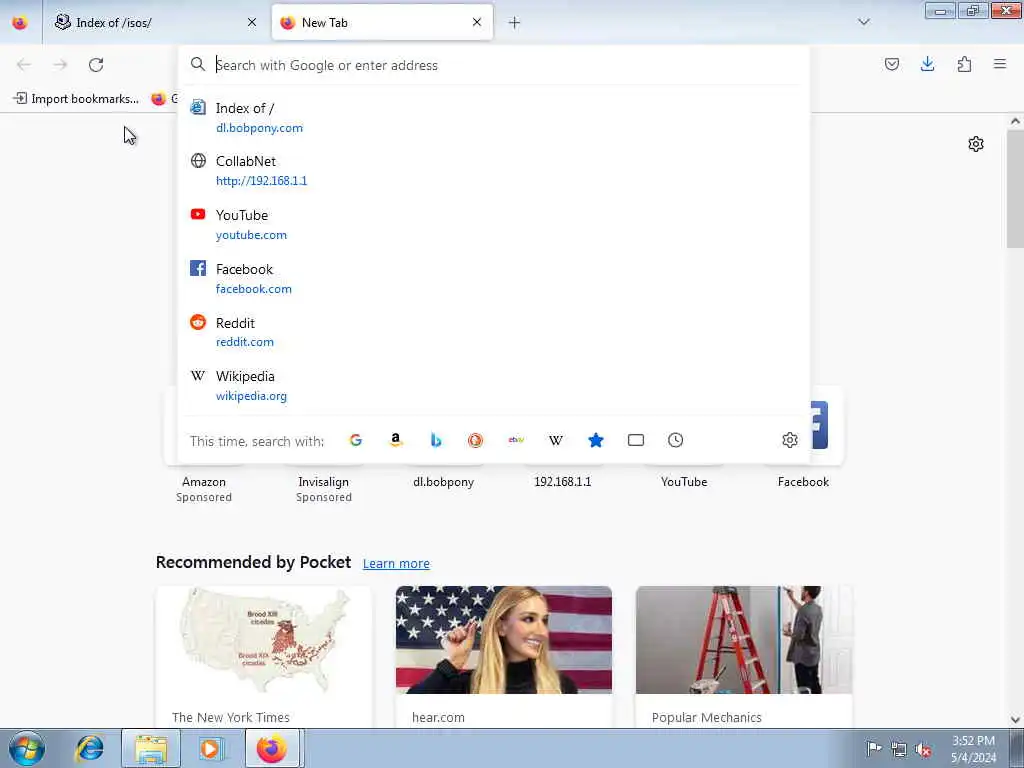Open search settings gear in dropdown
Image resolution: width=1024 pixels, height=768 pixels.
click(x=790, y=440)
